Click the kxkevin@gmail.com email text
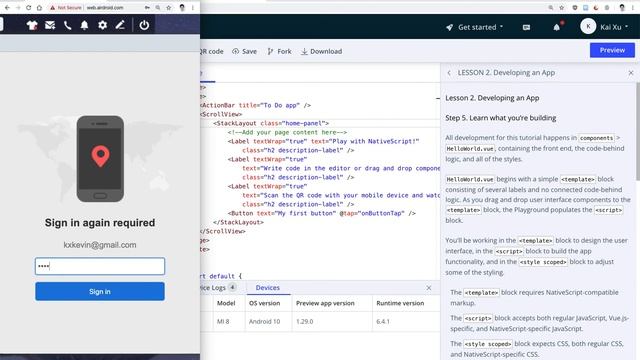The image size is (640, 360). 100,245
